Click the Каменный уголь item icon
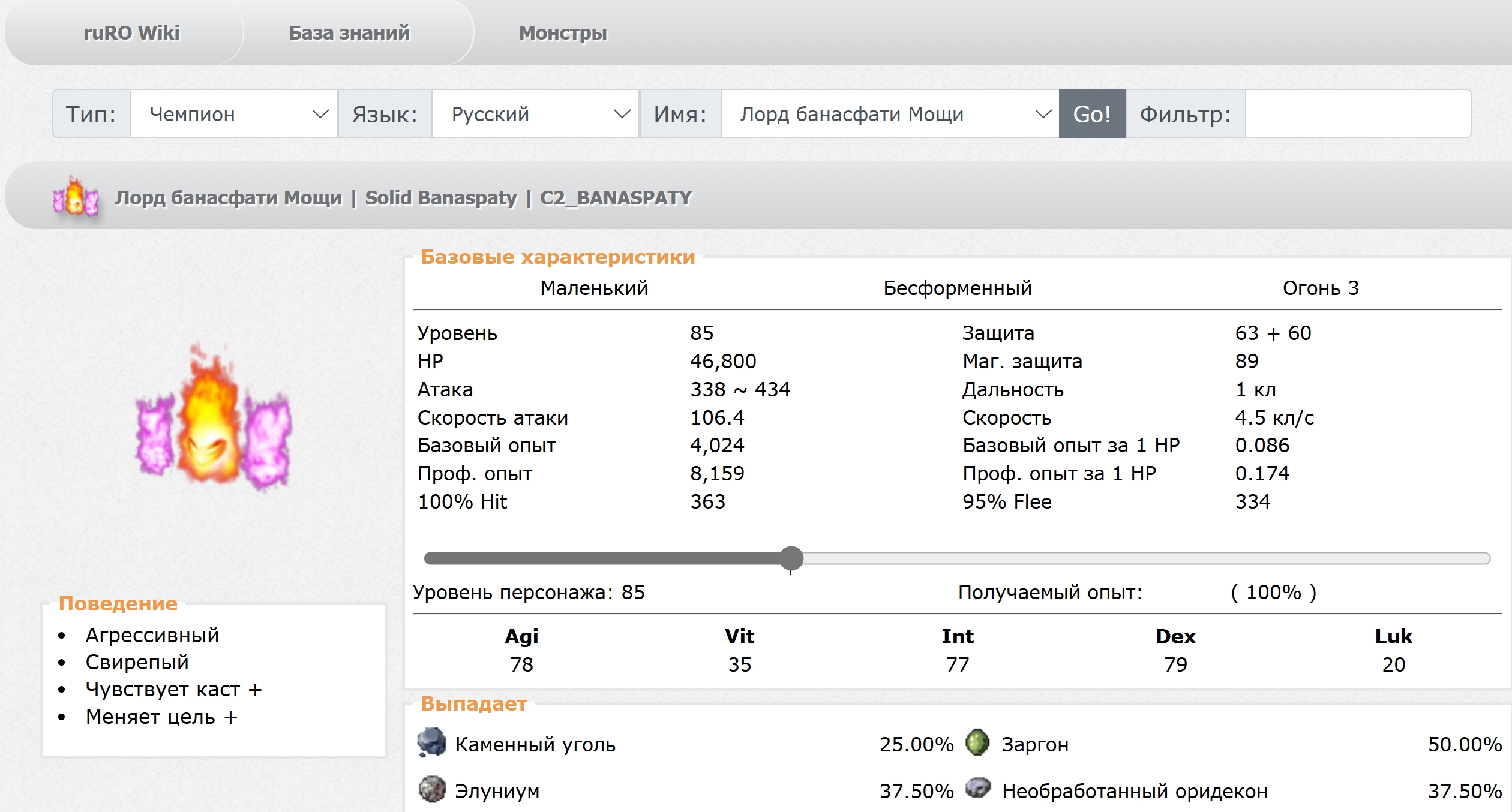This screenshot has width=1512, height=812. tap(431, 742)
